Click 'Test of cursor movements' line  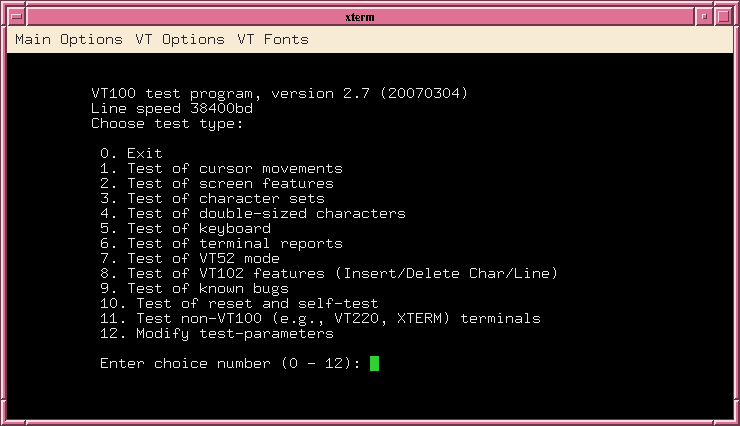point(221,168)
